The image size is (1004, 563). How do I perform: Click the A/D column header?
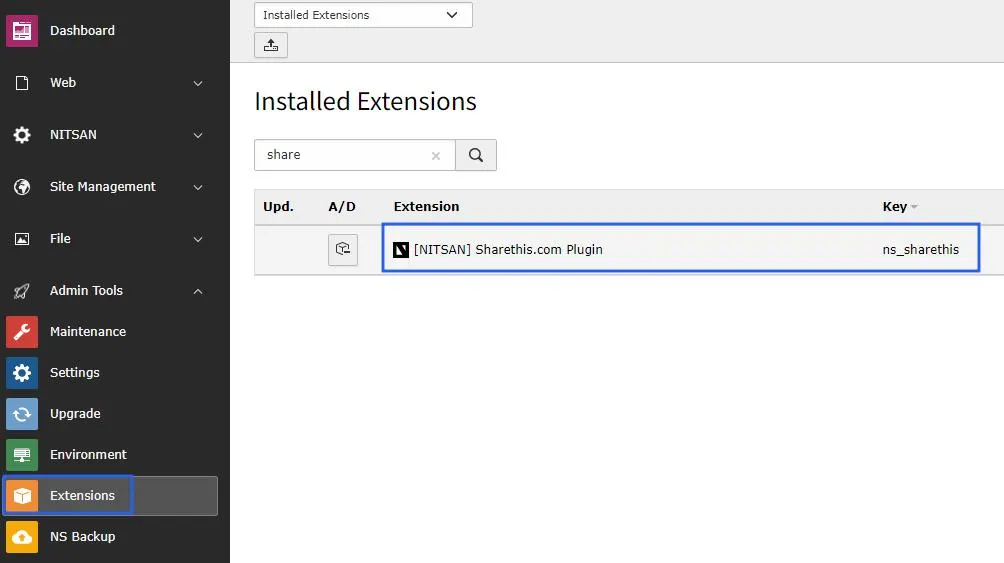click(342, 206)
